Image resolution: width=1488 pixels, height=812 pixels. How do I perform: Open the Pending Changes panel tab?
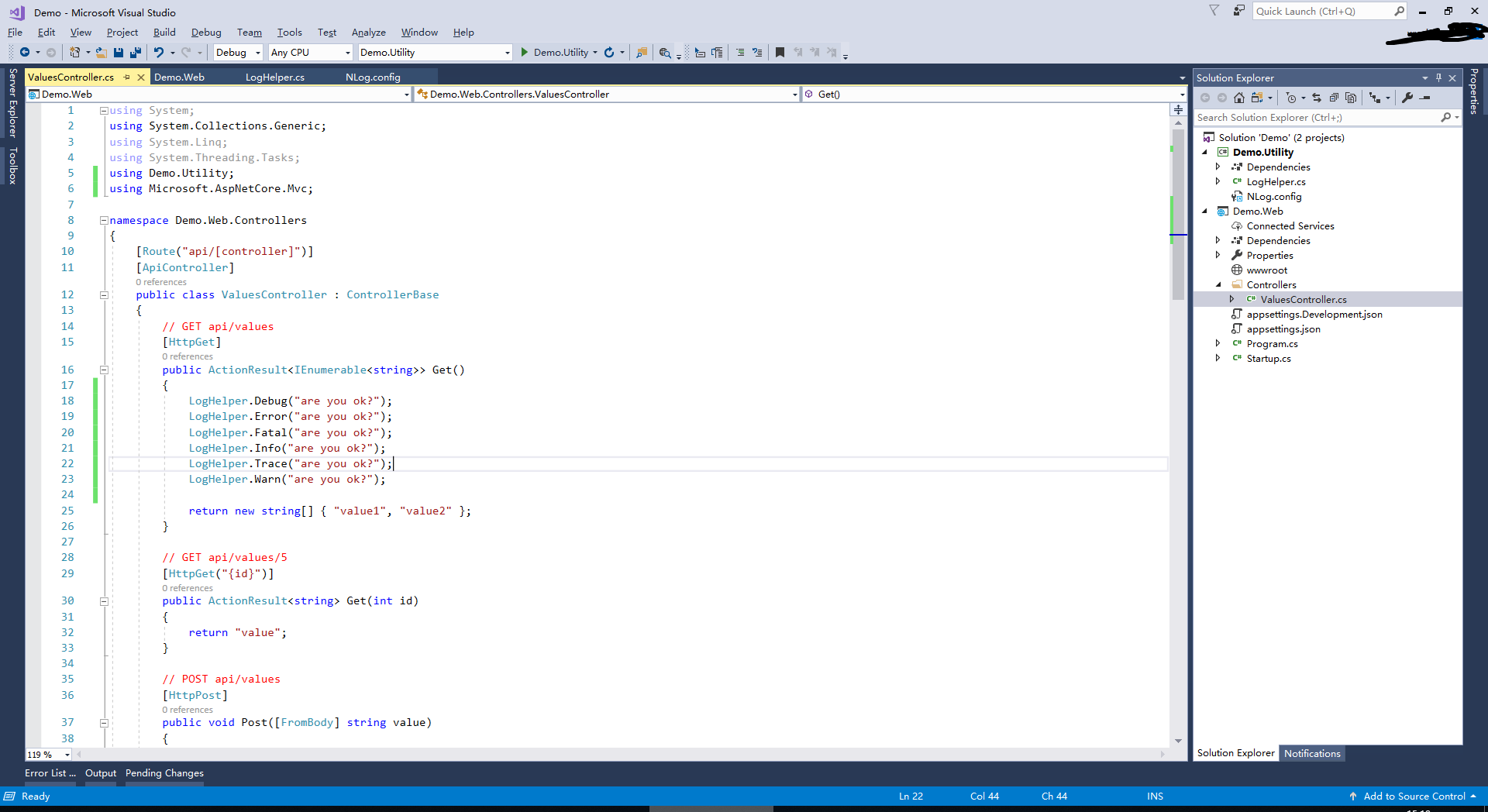pos(164,773)
